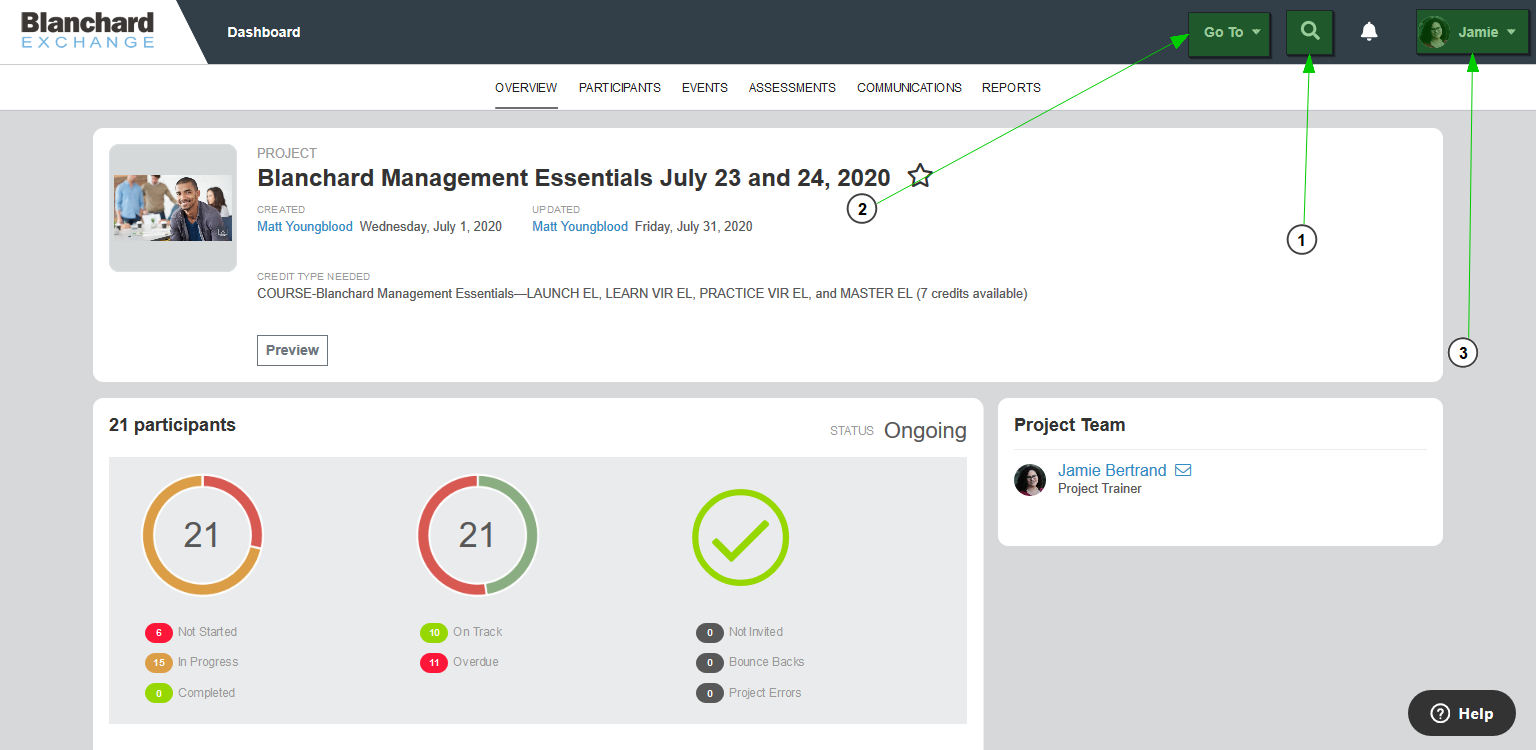The image size is (1539, 750).
Task: Click the Completed count badge
Action: (x=159, y=693)
